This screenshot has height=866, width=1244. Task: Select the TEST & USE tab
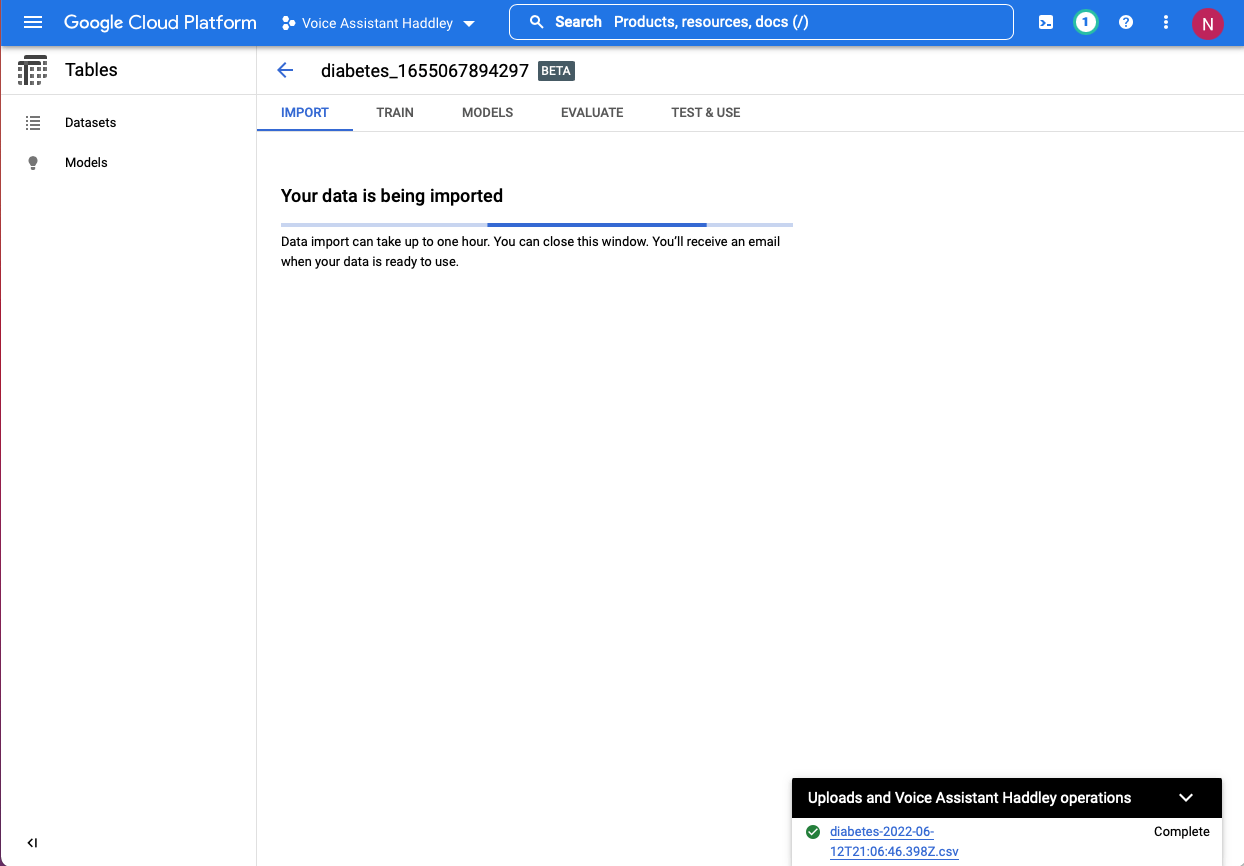[x=706, y=112]
